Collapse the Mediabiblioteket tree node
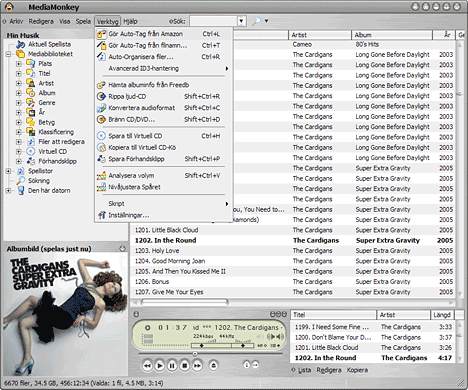Screen dimensions: 468x390 pos(8,54)
